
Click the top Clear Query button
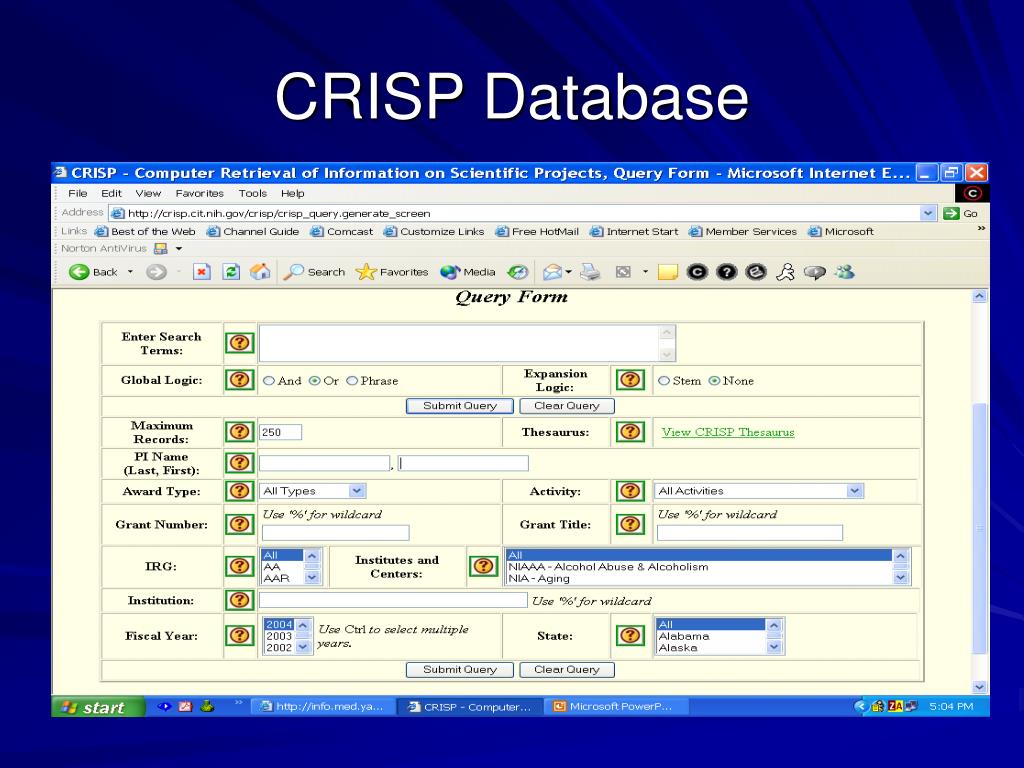click(x=567, y=406)
